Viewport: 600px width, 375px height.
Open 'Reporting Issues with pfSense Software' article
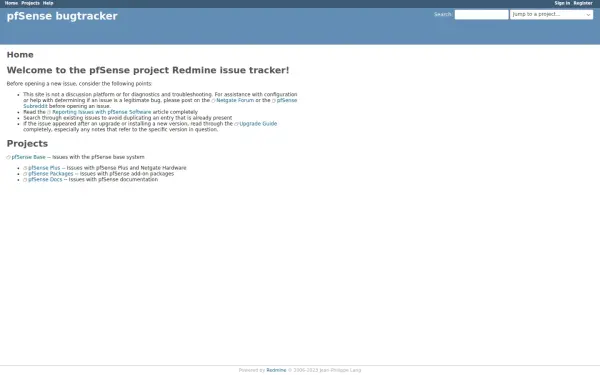tap(102, 112)
